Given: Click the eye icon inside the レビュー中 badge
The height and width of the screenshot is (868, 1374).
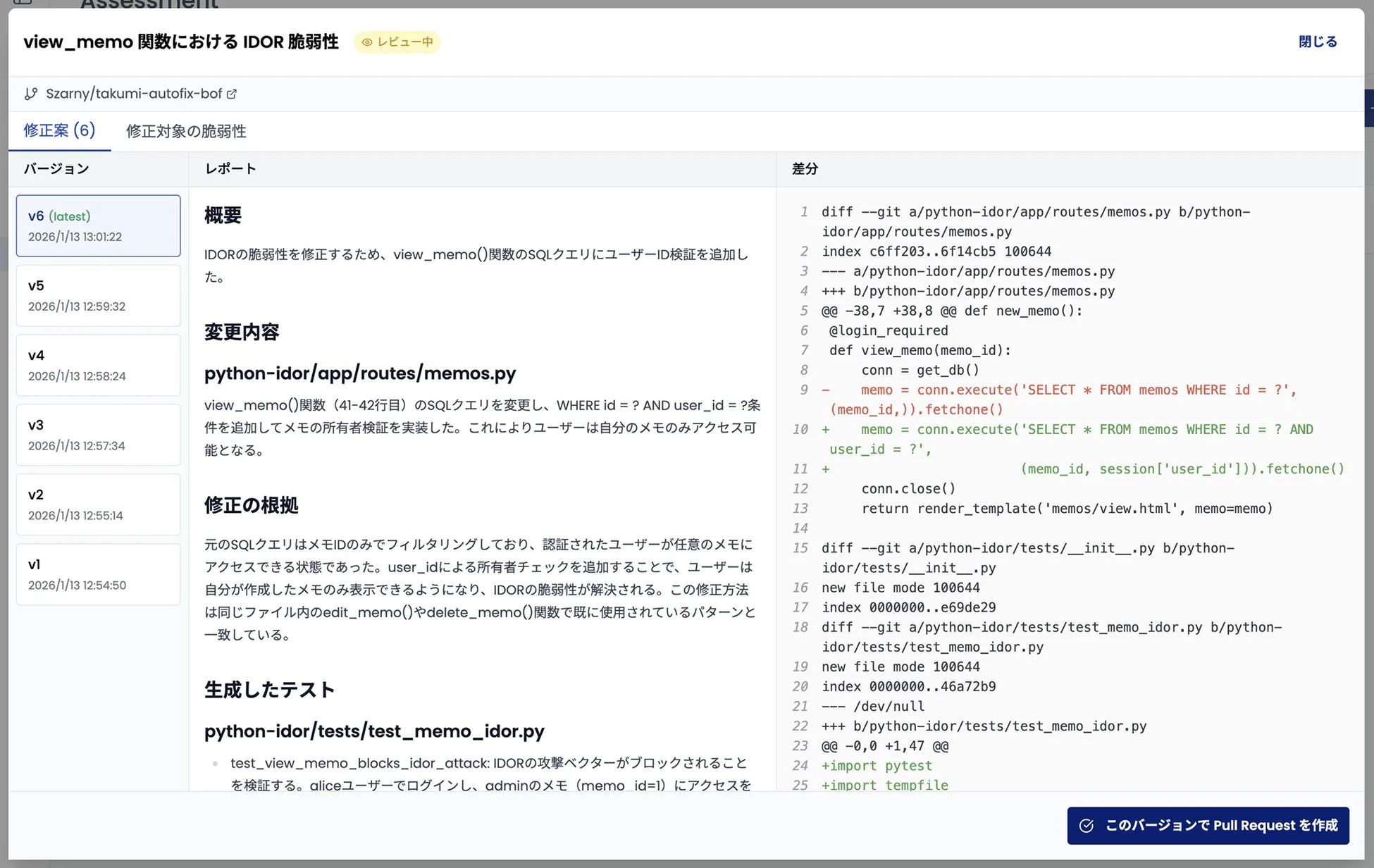Looking at the screenshot, I should (367, 42).
